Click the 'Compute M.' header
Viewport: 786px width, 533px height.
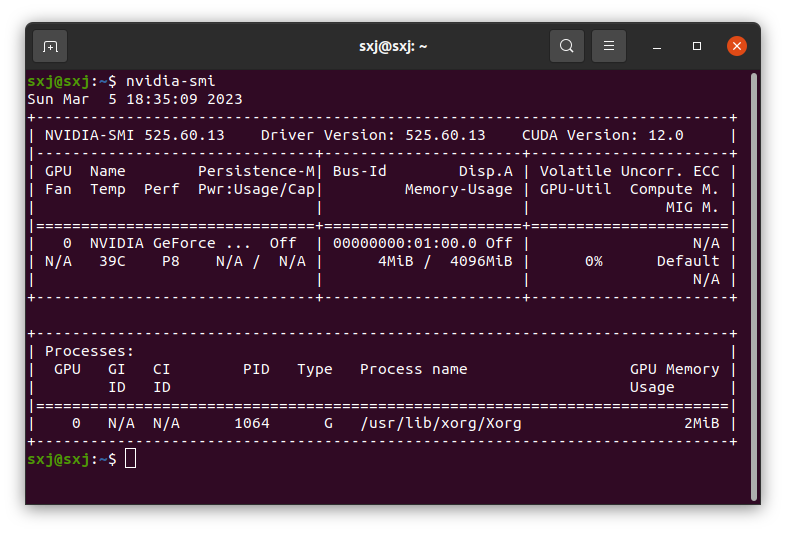tap(674, 190)
